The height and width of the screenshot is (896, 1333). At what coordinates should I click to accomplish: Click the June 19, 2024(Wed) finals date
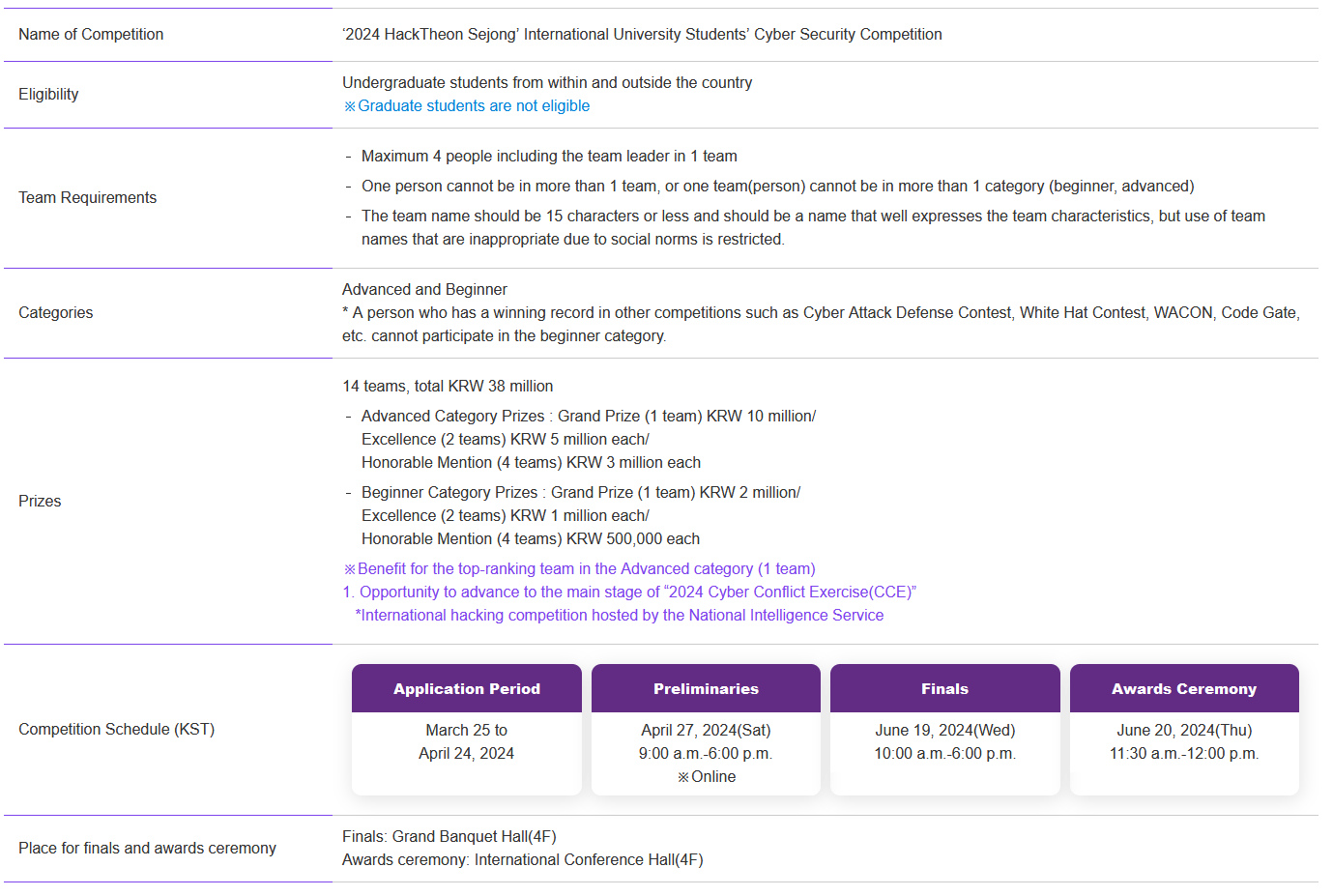[944, 730]
